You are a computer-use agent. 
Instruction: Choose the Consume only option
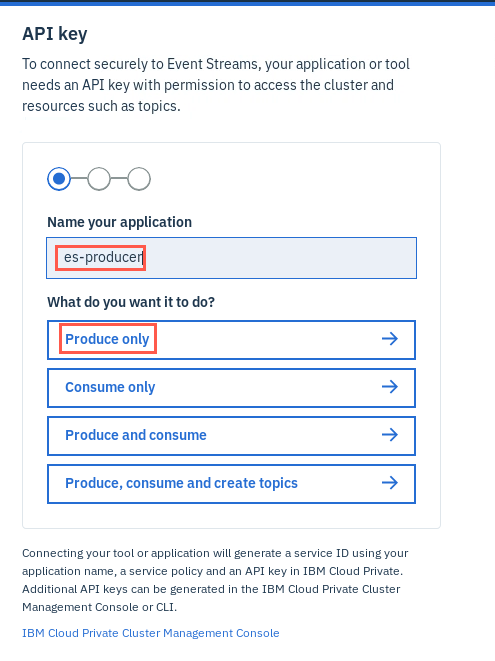coord(231,388)
